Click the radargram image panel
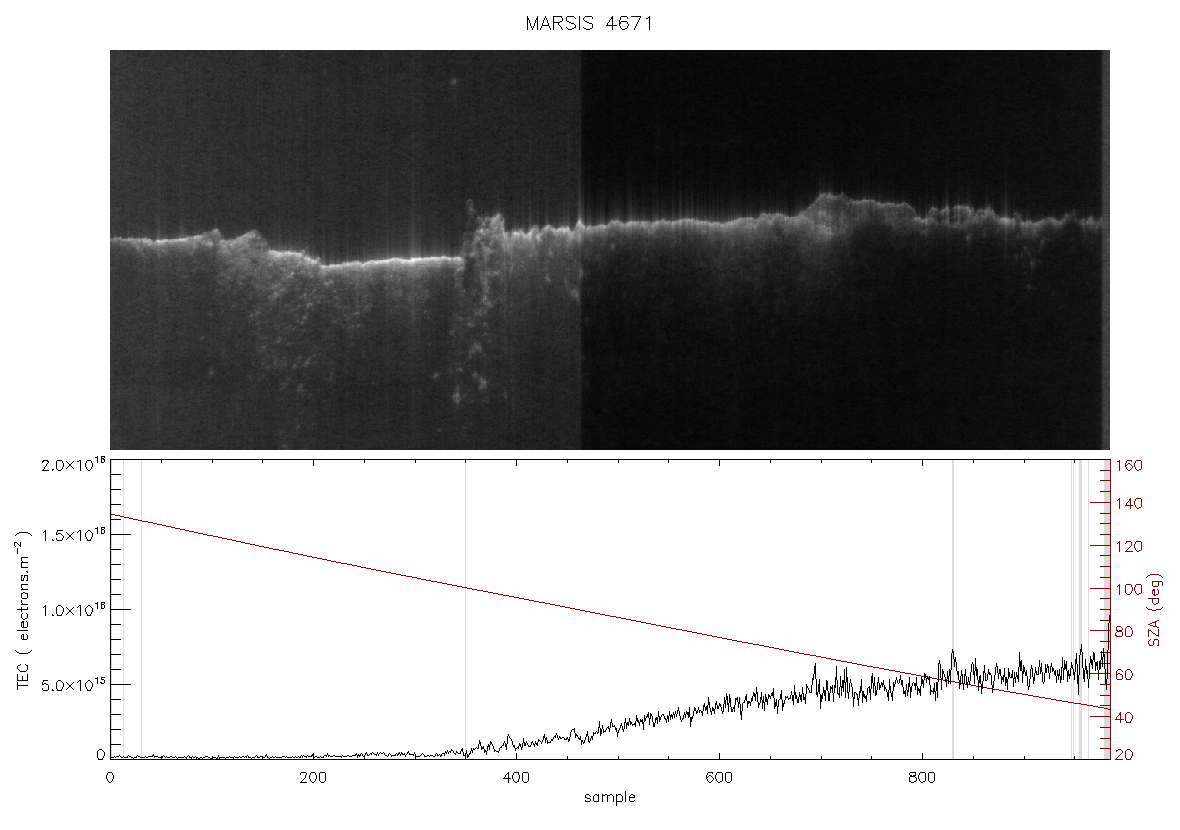This screenshot has height=830, width=1180. click(x=610, y=250)
